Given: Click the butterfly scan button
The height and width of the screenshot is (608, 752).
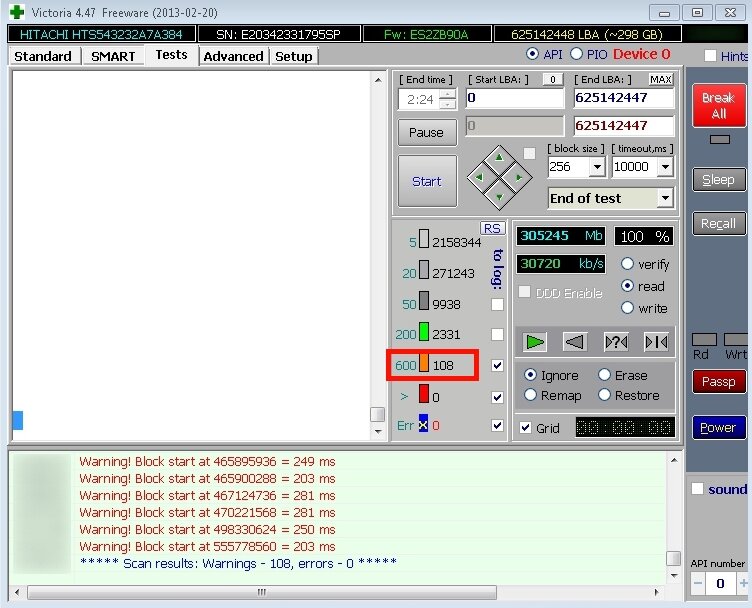Looking at the screenshot, I should coord(656,342).
